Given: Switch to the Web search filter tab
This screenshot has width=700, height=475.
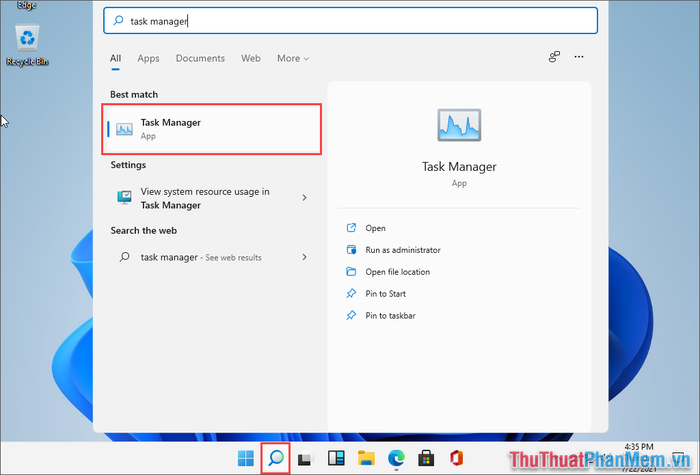Looking at the screenshot, I should [250, 58].
